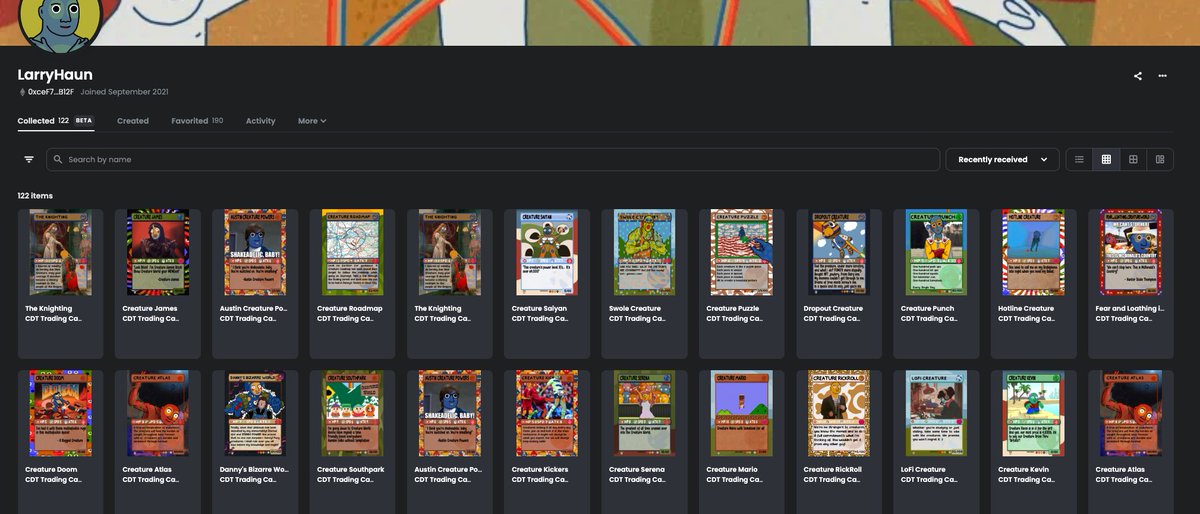
Task: Open Creature Doom card image
Action: pyautogui.click(x=60, y=413)
